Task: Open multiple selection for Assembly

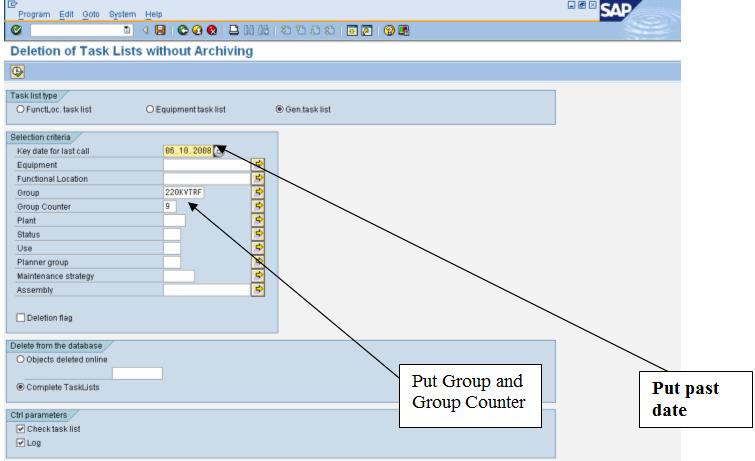Action: pos(258,290)
